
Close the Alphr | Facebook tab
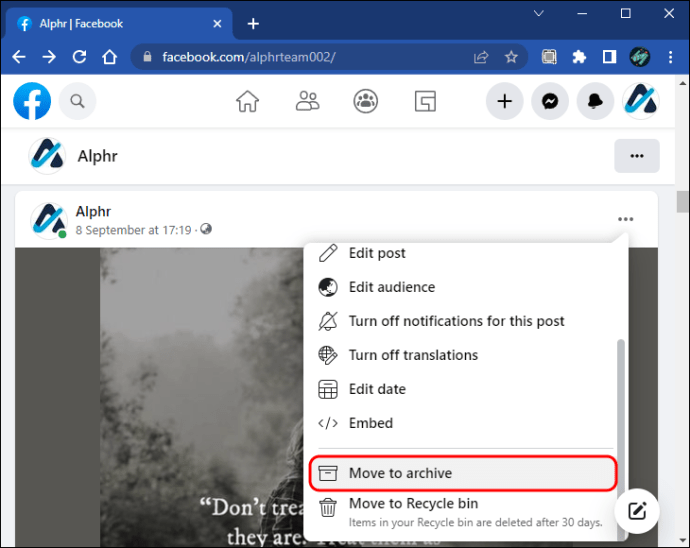point(217,24)
